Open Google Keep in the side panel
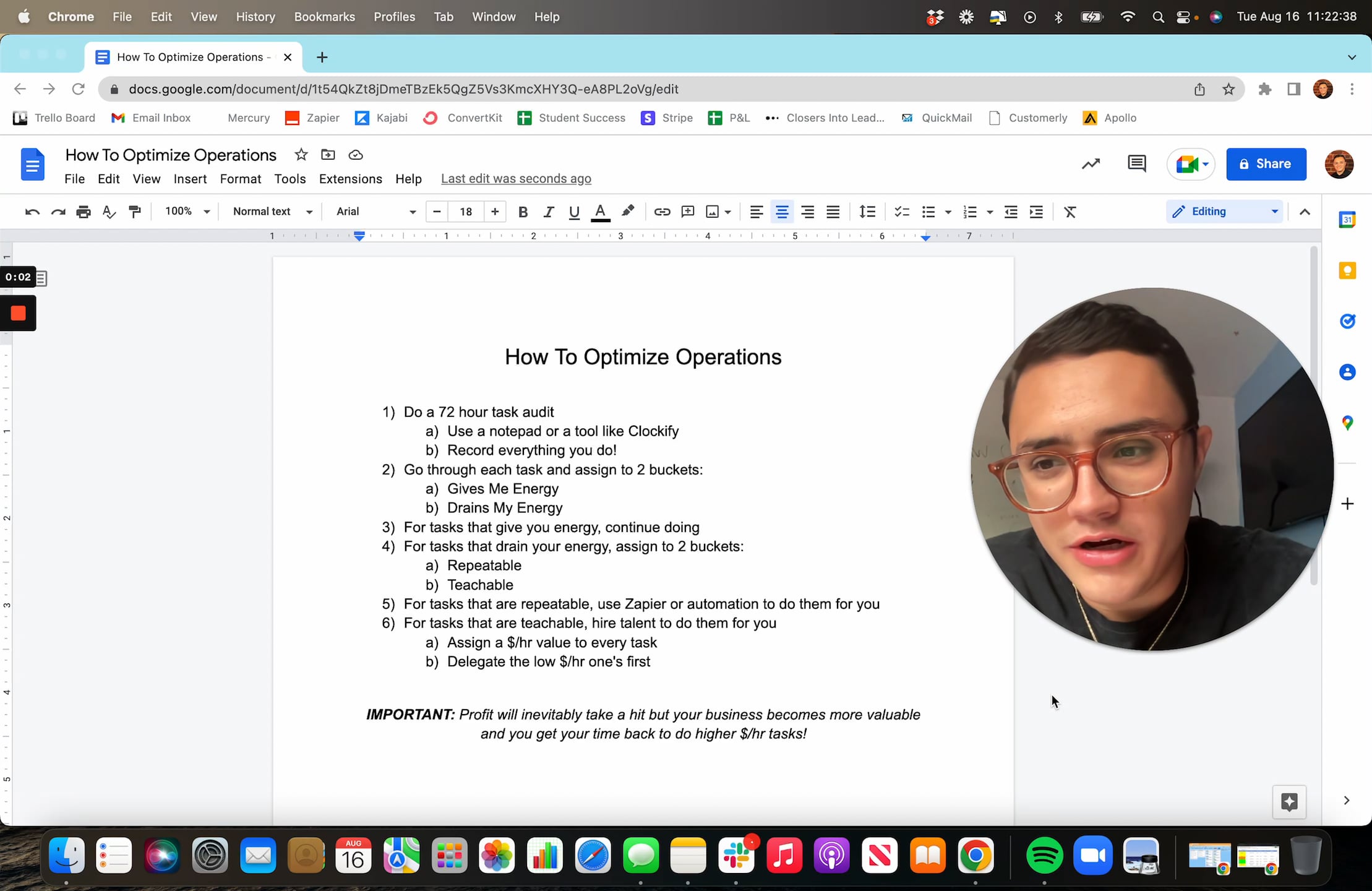 1348,270
